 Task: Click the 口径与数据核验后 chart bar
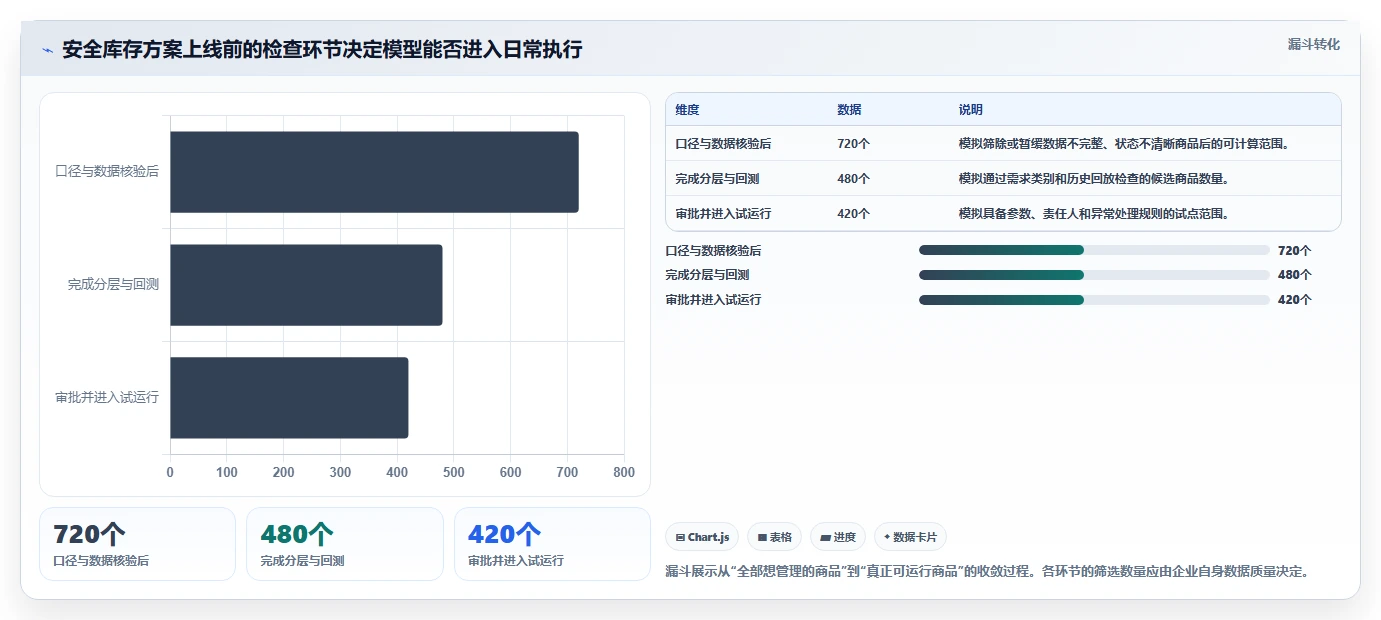point(374,172)
